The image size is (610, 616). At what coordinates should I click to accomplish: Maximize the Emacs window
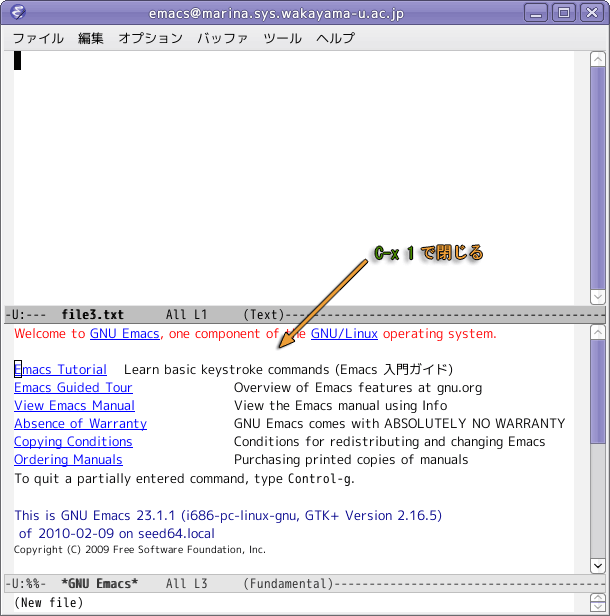coord(564,13)
